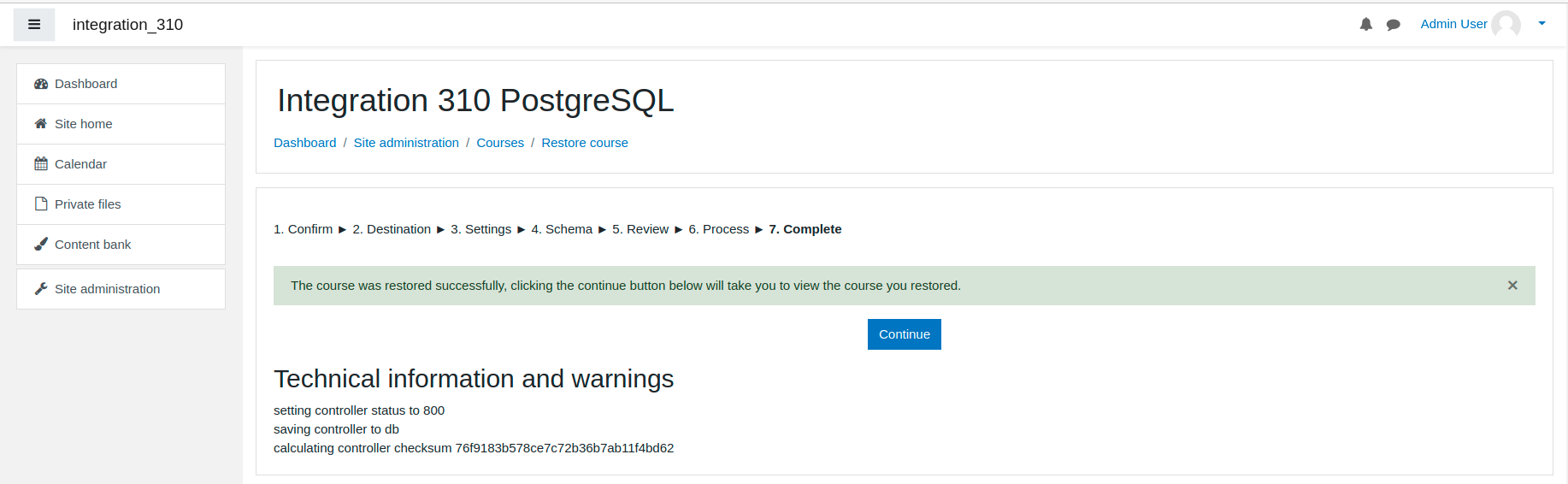Click the Calendar icon in sidebar

click(41, 164)
